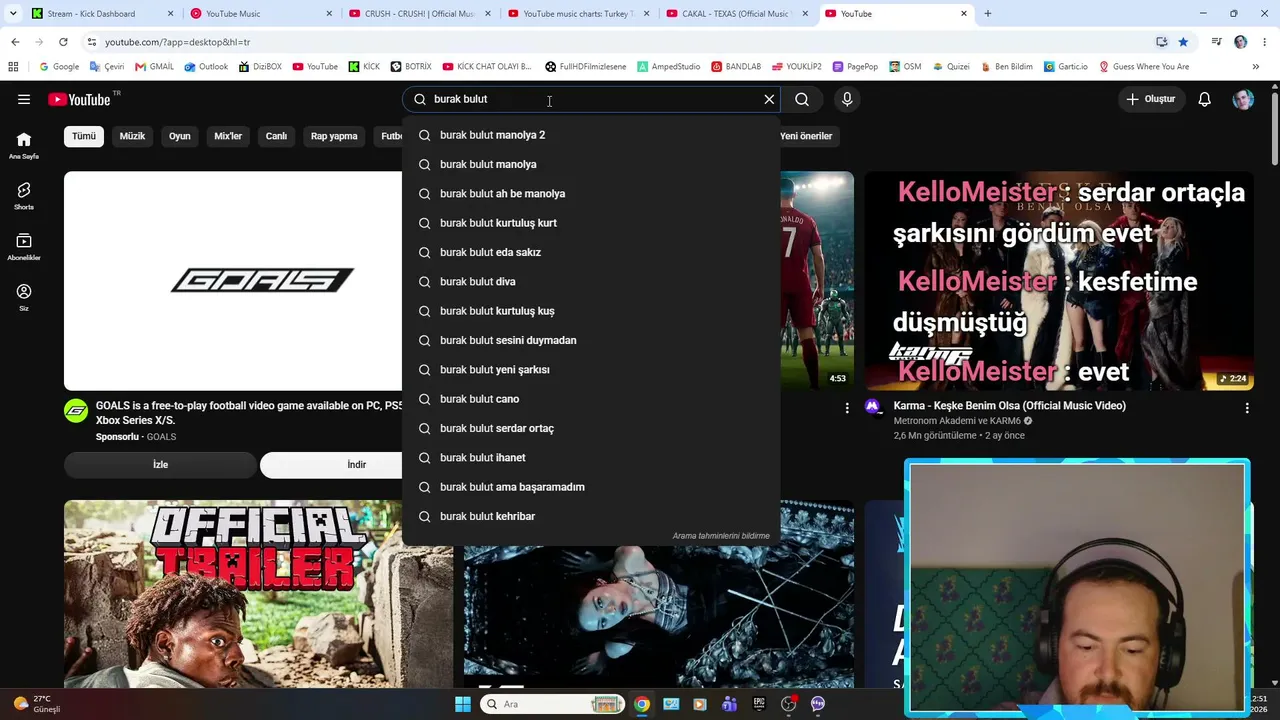Viewport: 1280px width, 720px height.
Task: Open the browser tab search dropdown
Action: pos(12,14)
